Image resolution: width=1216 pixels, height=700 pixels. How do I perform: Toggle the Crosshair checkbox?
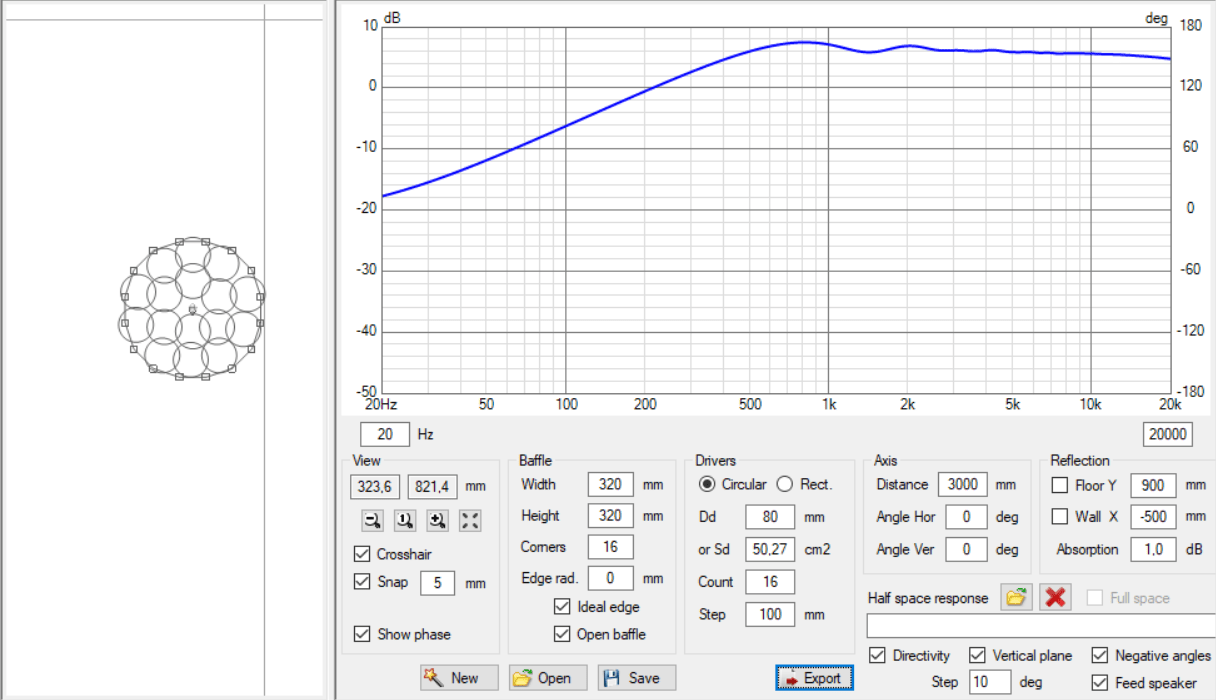pyautogui.click(x=362, y=554)
